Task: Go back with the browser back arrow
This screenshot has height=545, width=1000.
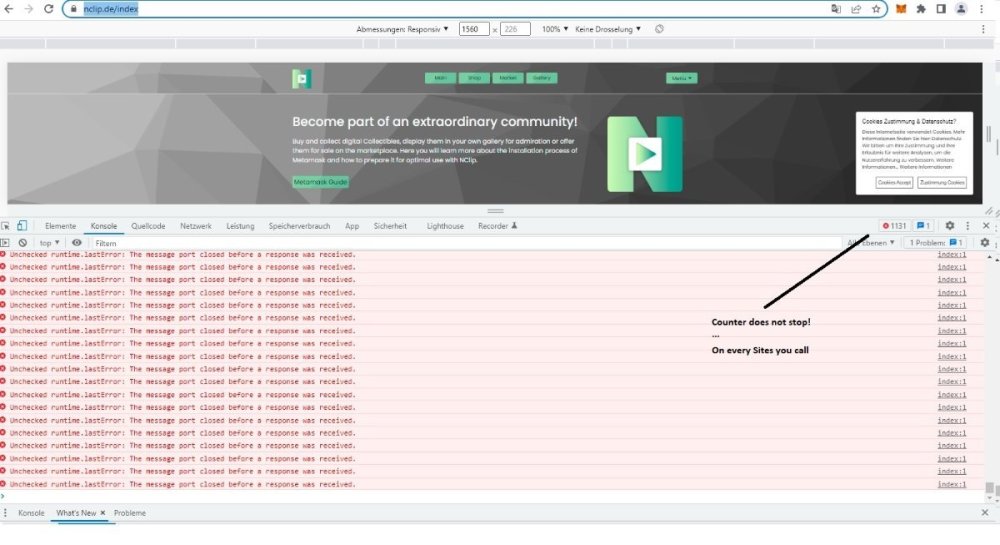Action: click(9, 9)
